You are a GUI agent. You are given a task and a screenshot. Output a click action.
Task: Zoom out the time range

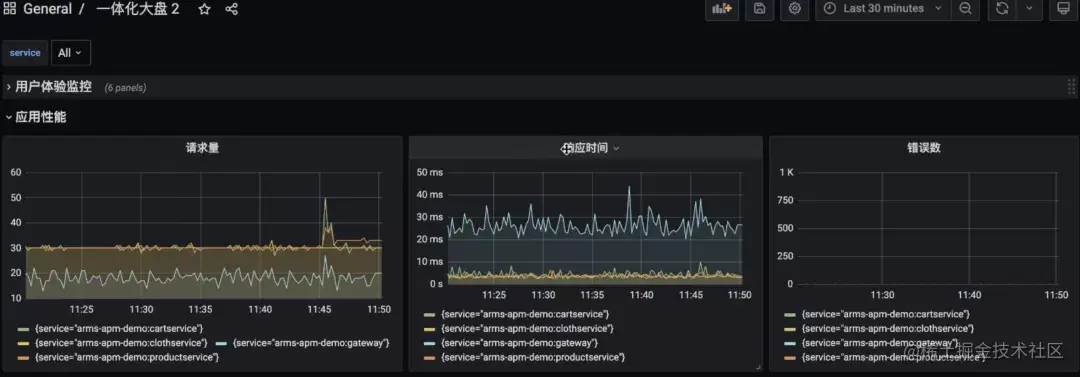tap(966, 8)
